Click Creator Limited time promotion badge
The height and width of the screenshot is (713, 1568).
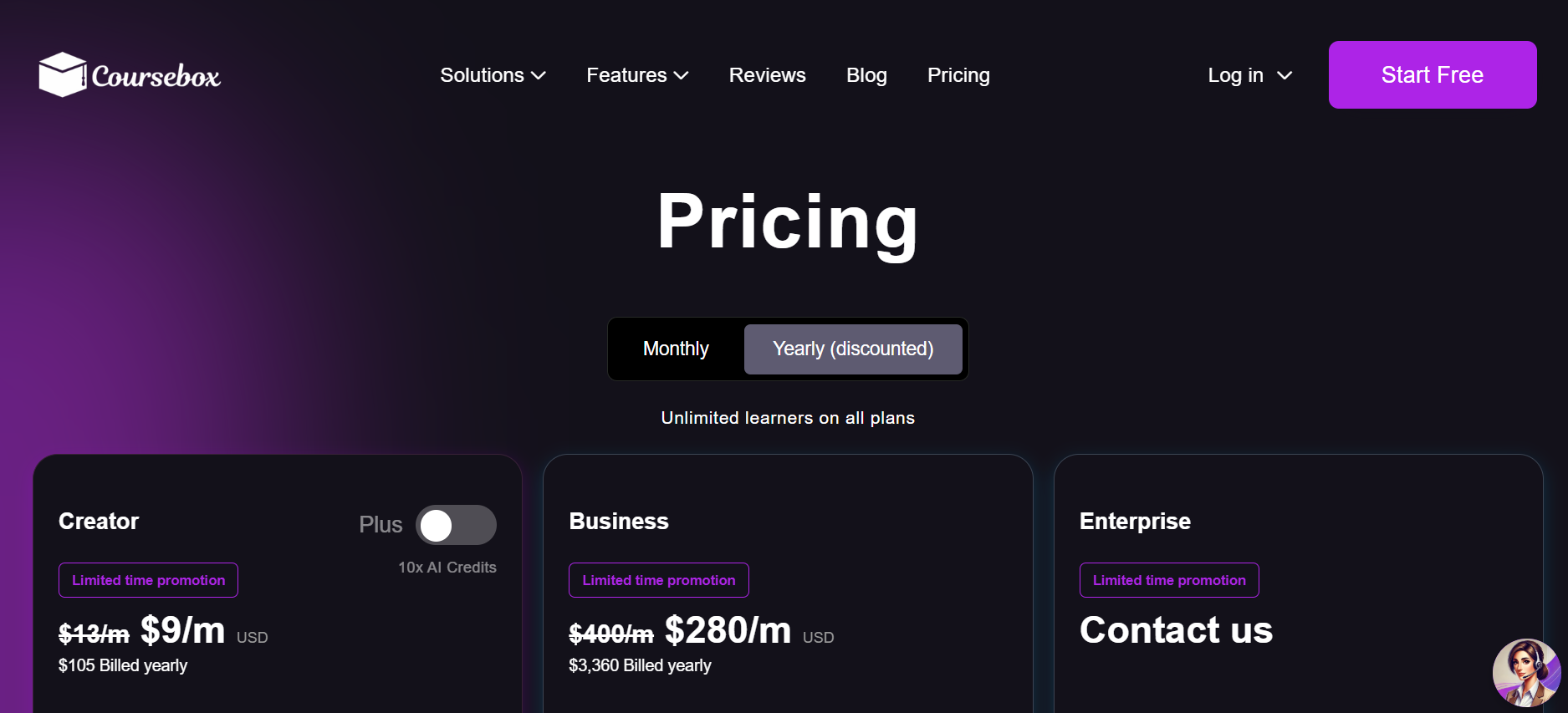pos(148,580)
